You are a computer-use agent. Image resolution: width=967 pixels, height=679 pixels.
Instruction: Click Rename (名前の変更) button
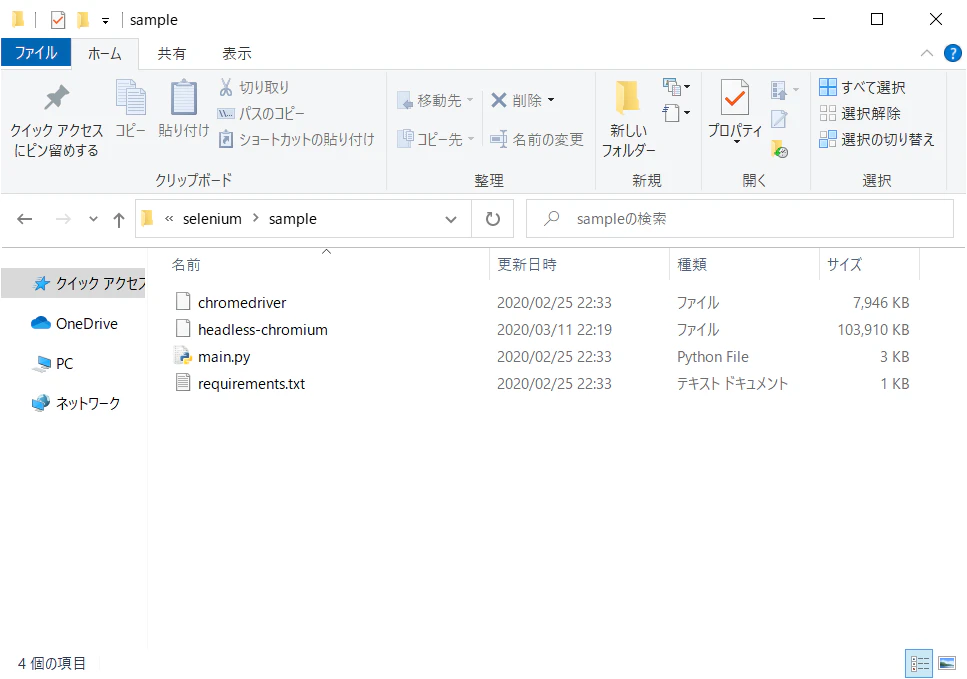click(537, 139)
